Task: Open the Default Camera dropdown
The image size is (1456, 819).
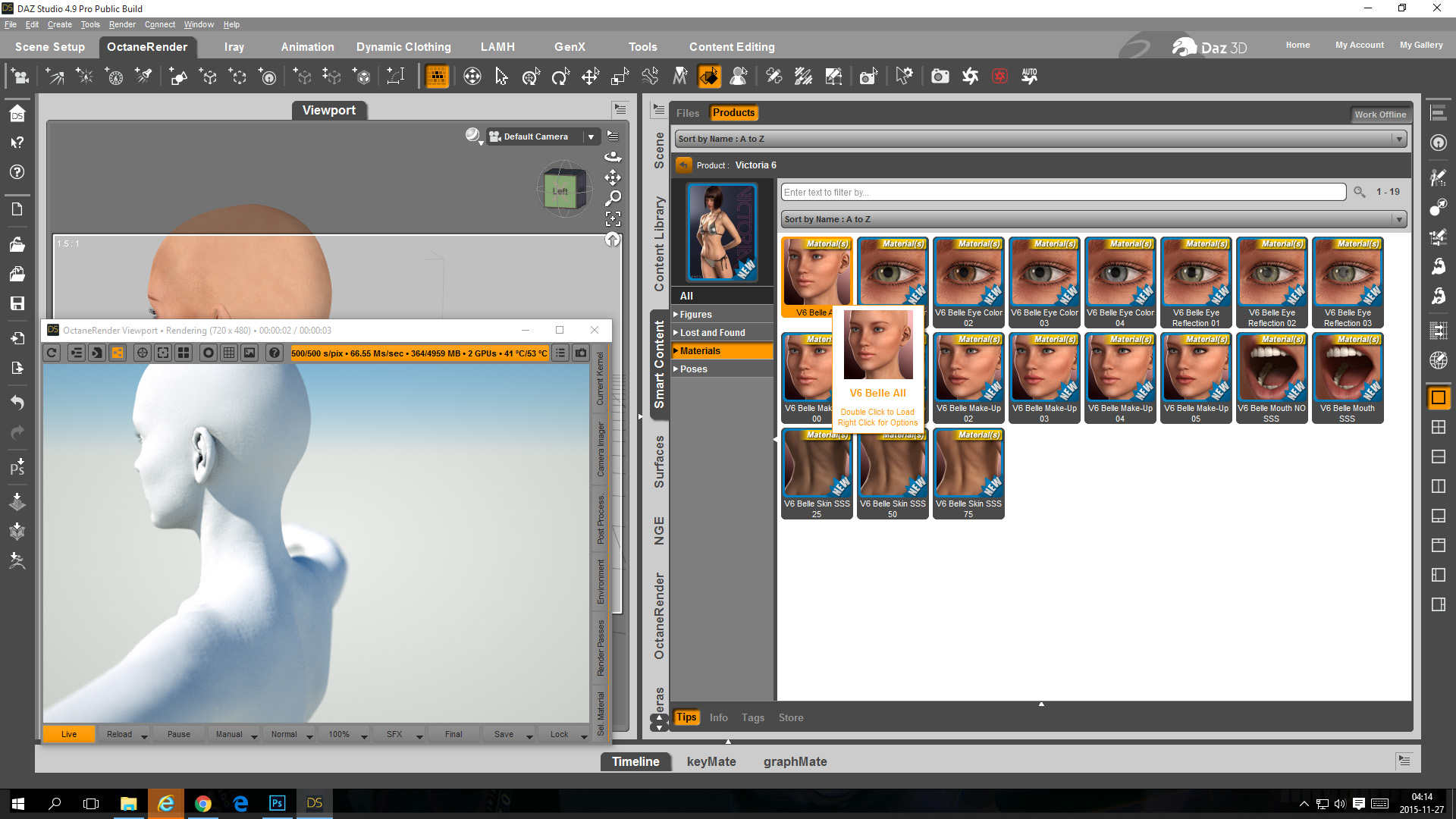Action: point(543,136)
